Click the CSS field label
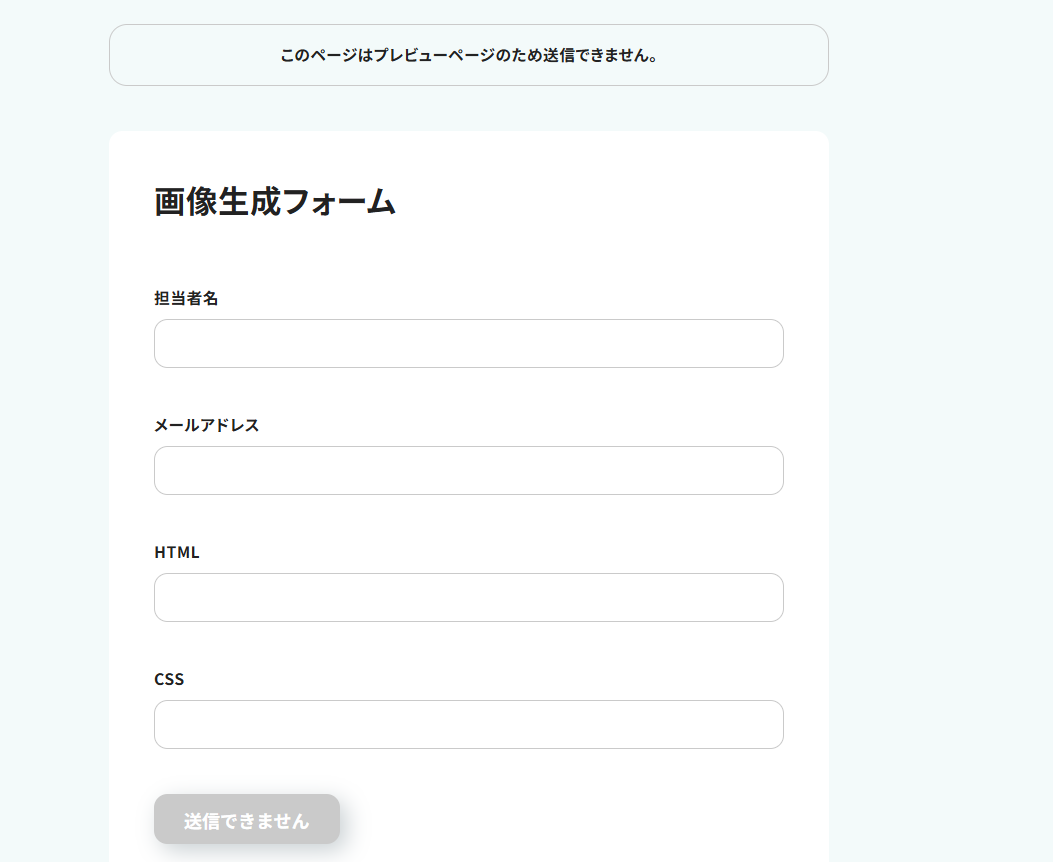Viewport: 1053px width, 862px height. tap(169, 679)
